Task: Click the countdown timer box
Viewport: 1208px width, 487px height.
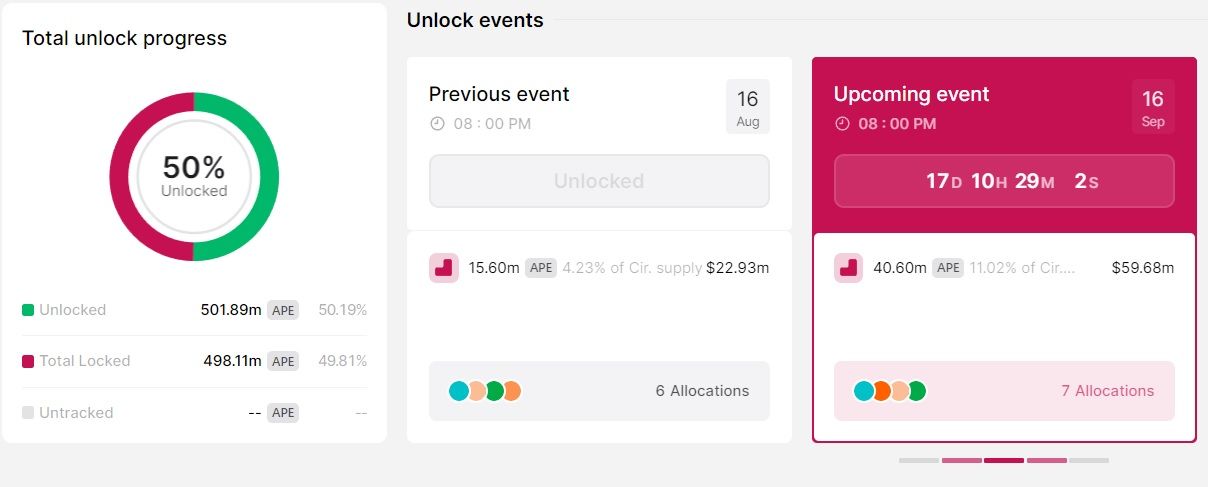Action: point(1004,181)
